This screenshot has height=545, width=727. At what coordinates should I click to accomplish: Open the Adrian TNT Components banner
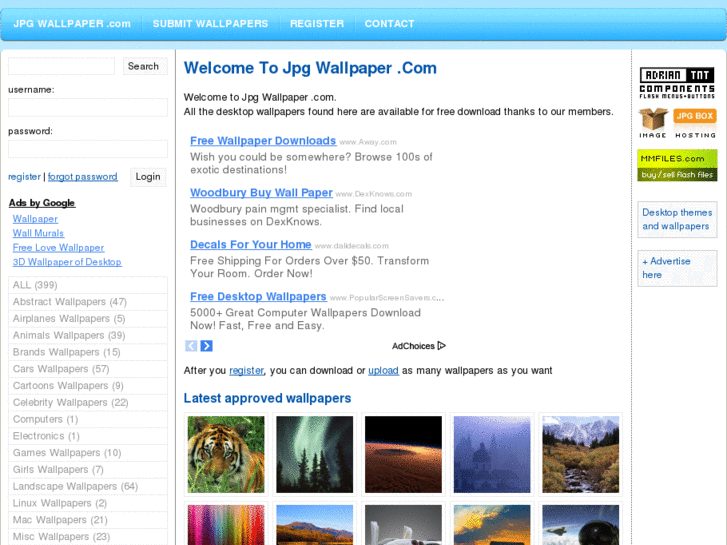[x=677, y=83]
